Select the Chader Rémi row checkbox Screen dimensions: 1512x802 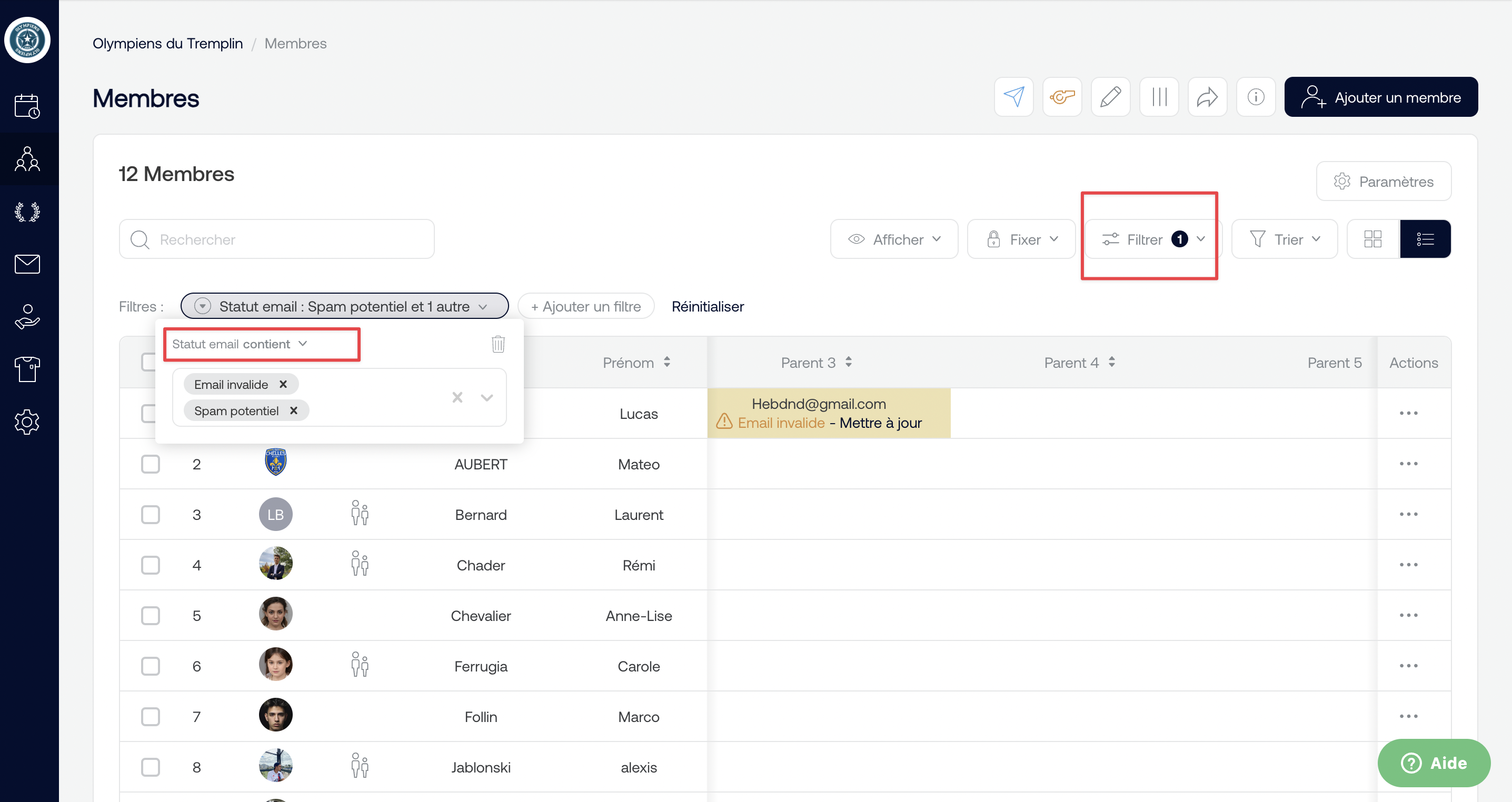(150, 564)
